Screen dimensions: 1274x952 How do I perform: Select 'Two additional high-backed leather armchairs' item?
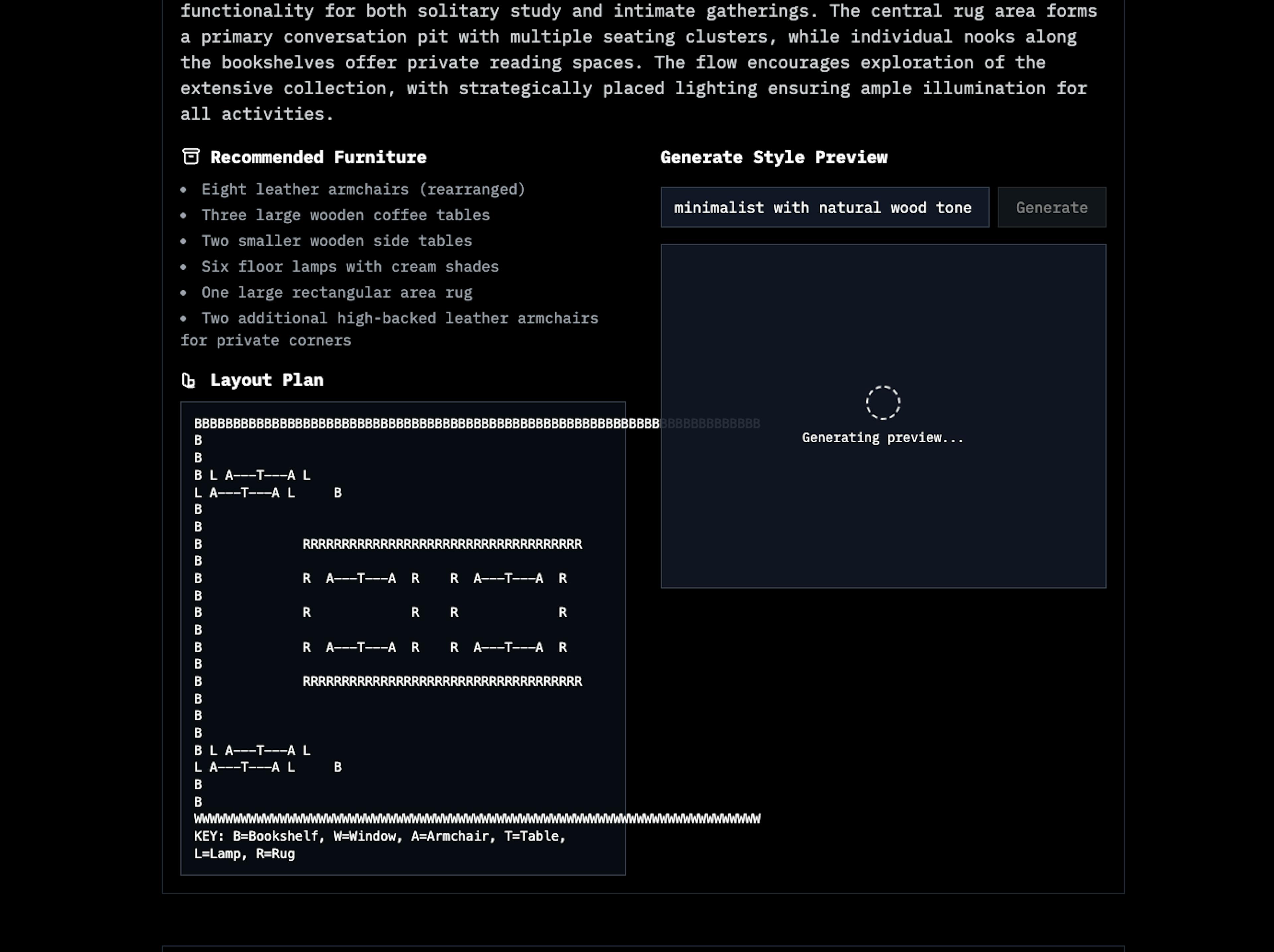[x=399, y=319]
